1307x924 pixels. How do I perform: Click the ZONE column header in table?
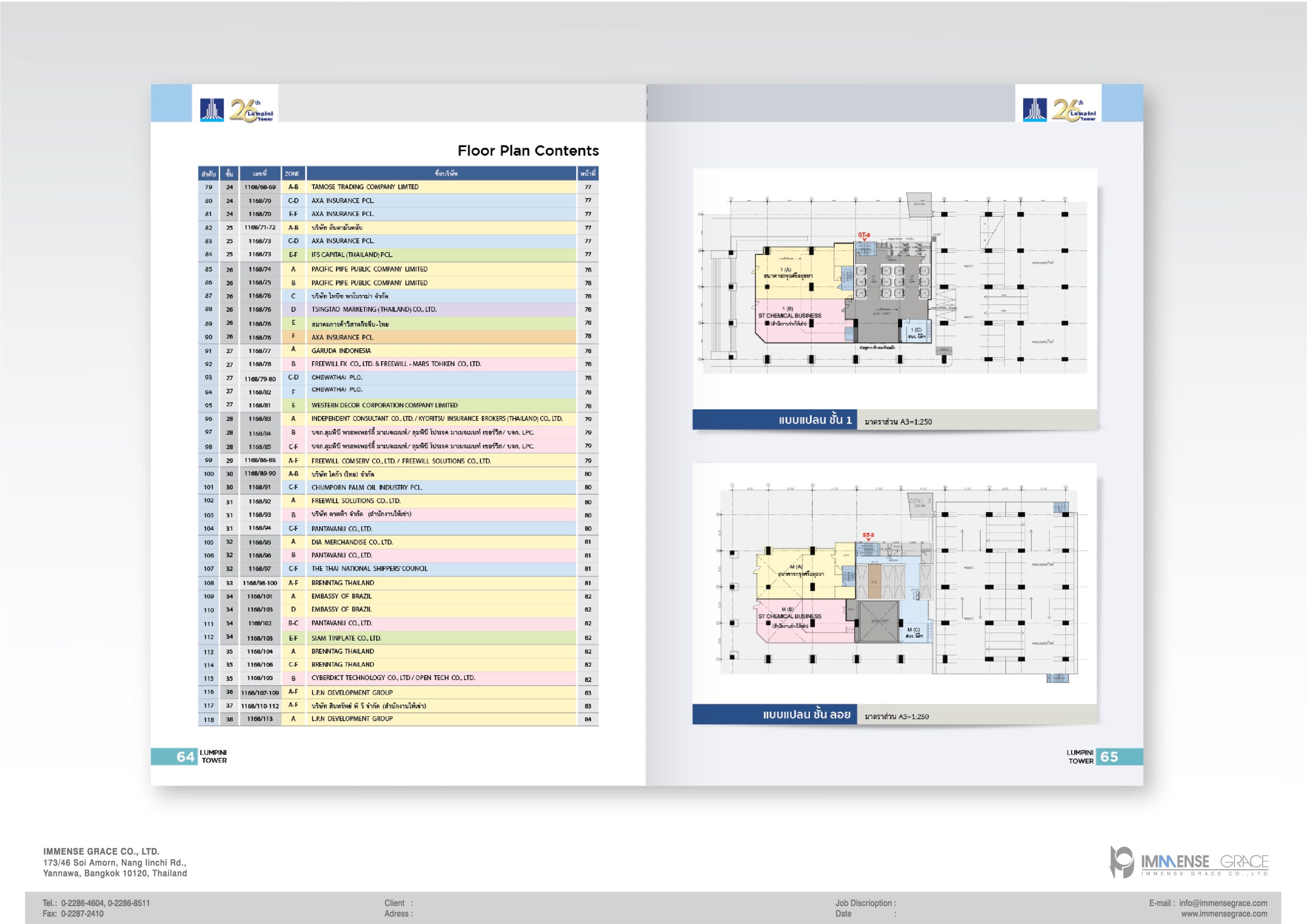[293, 174]
